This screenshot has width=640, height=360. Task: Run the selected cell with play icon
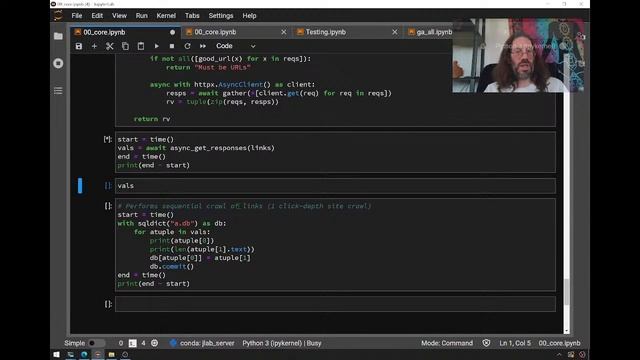pos(156,46)
